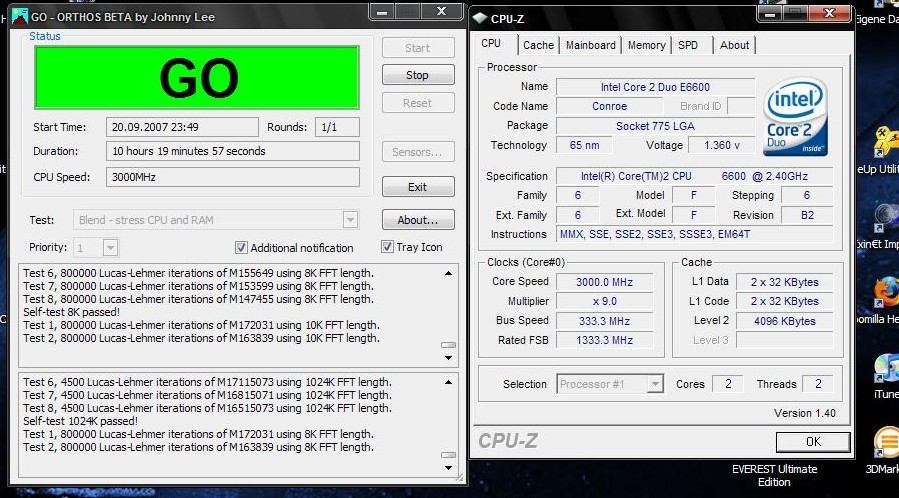
Task: Click the Intel Core 2 Duo logo
Action: tap(795, 117)
